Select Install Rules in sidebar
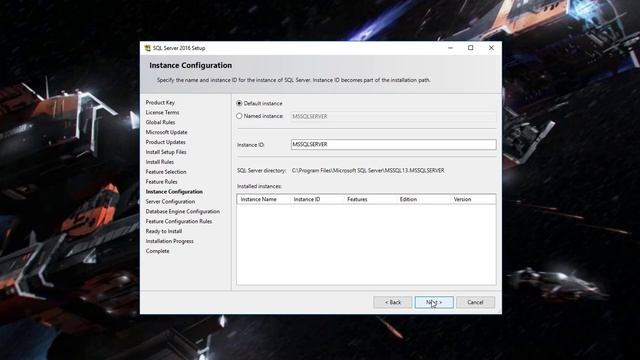The height and width of the screenshot is (360, 640). click(x=160, y=162)
